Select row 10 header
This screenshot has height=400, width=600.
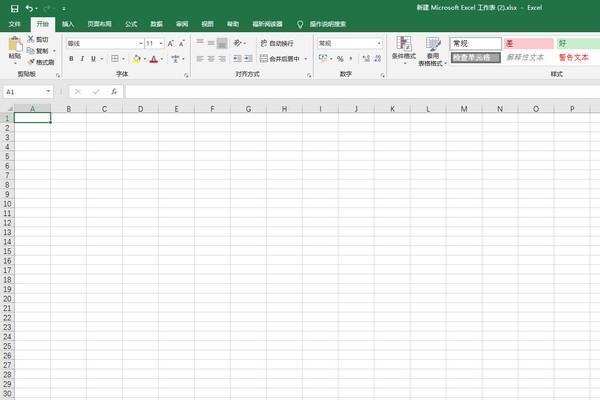[x=7, y=204]
